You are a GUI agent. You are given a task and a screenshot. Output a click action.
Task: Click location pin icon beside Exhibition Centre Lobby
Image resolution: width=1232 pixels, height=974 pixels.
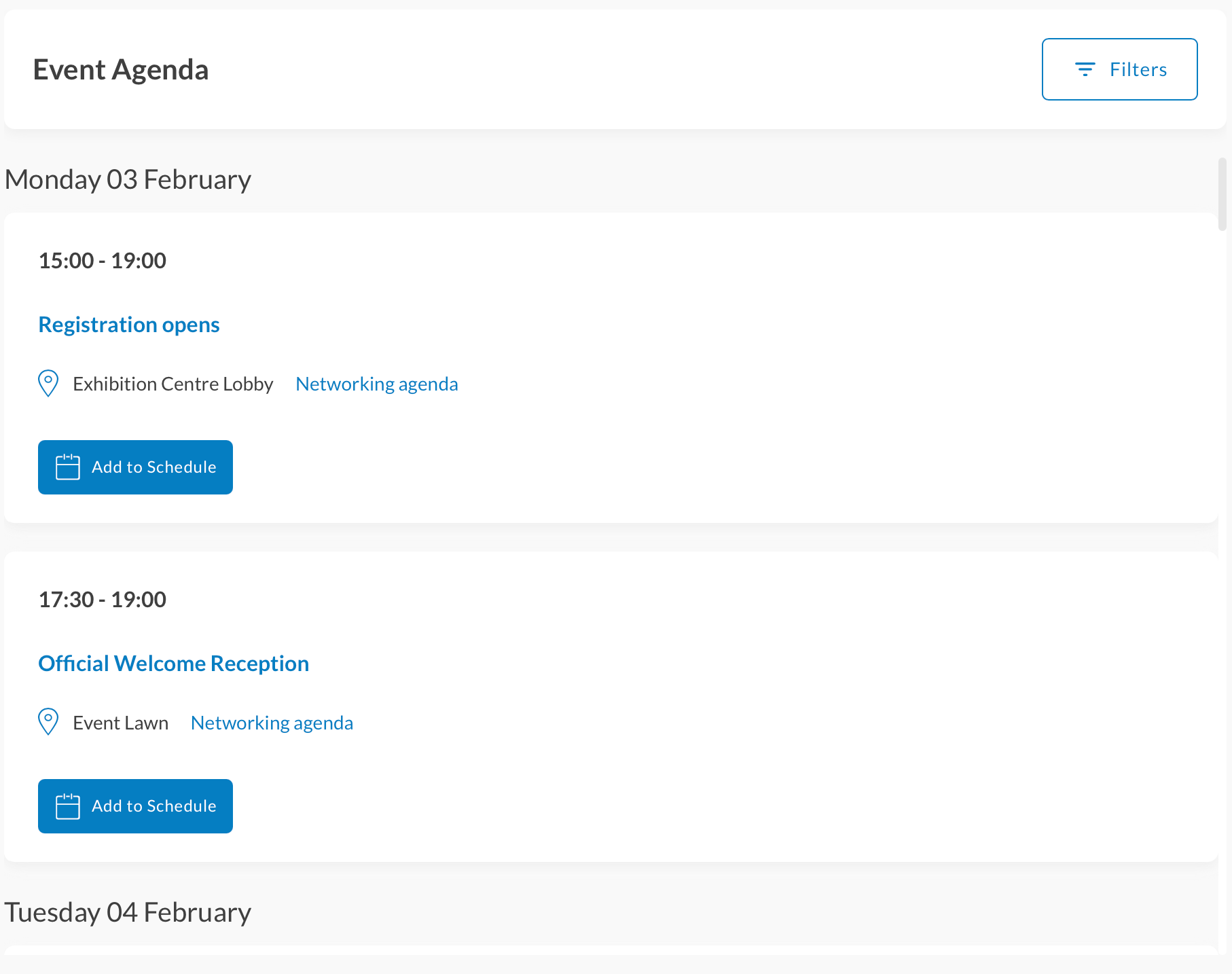coord(48,383)
